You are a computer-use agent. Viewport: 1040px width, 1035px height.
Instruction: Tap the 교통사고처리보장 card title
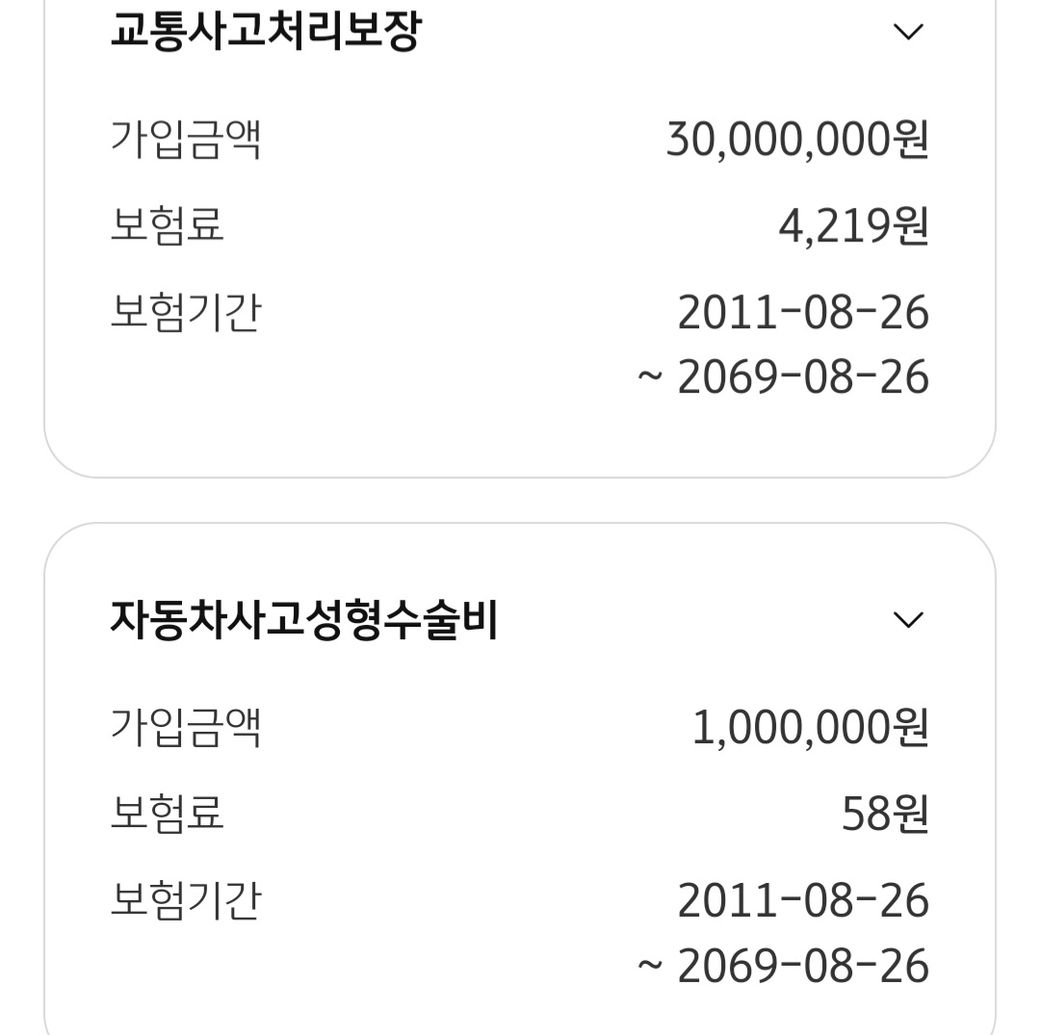pos(265,31)
